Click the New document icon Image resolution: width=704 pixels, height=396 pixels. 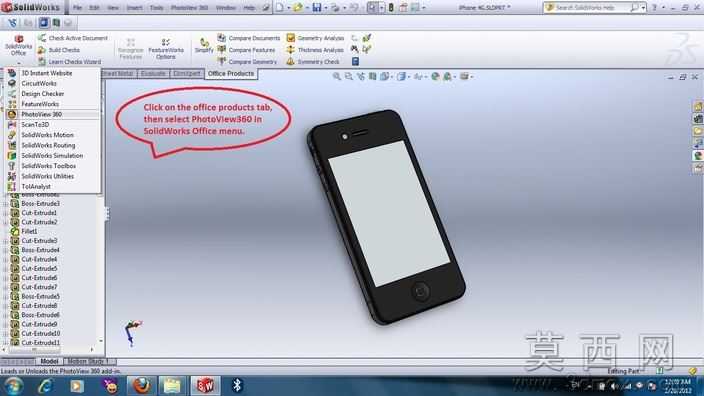pos(280,7)
